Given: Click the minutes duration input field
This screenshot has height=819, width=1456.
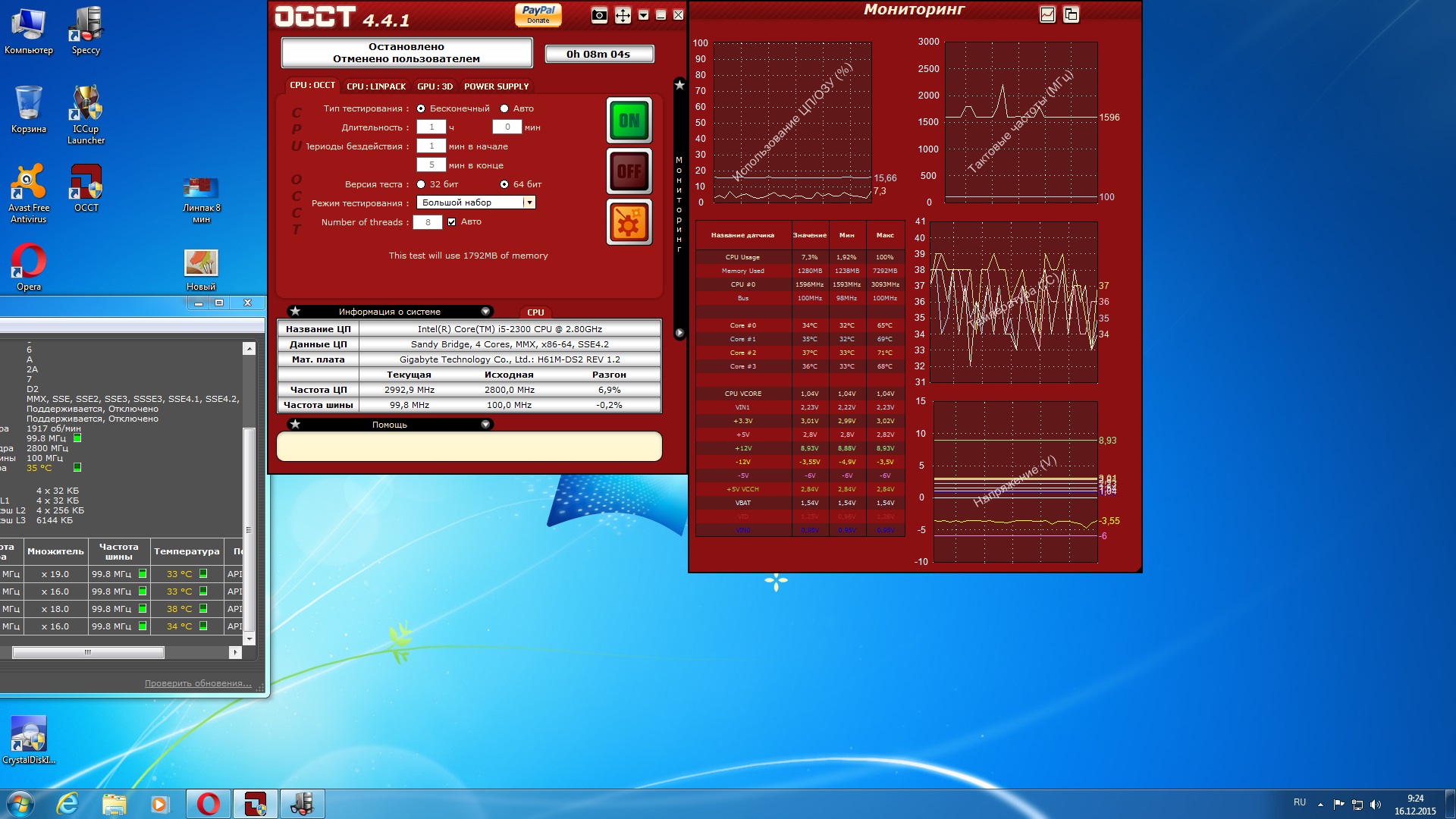Looking at the screenshot, I should pyautogui.click(x=507, y=127).
